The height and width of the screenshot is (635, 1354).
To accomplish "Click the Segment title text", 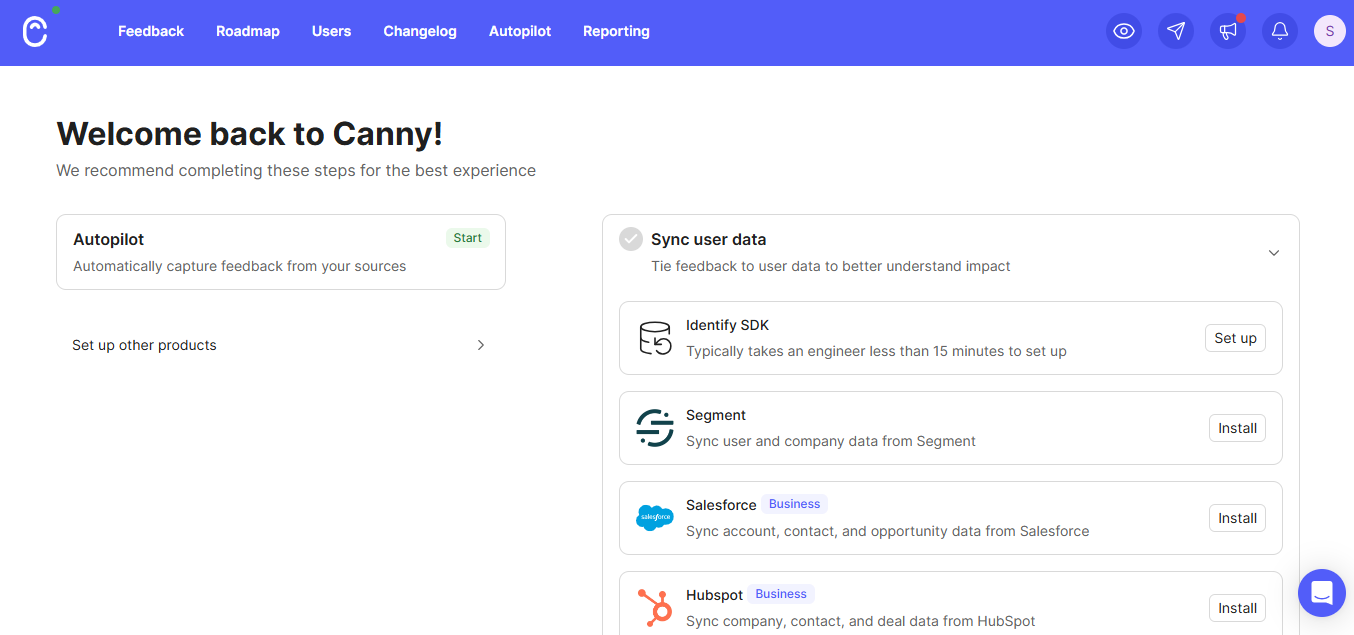I will [716, 415].
